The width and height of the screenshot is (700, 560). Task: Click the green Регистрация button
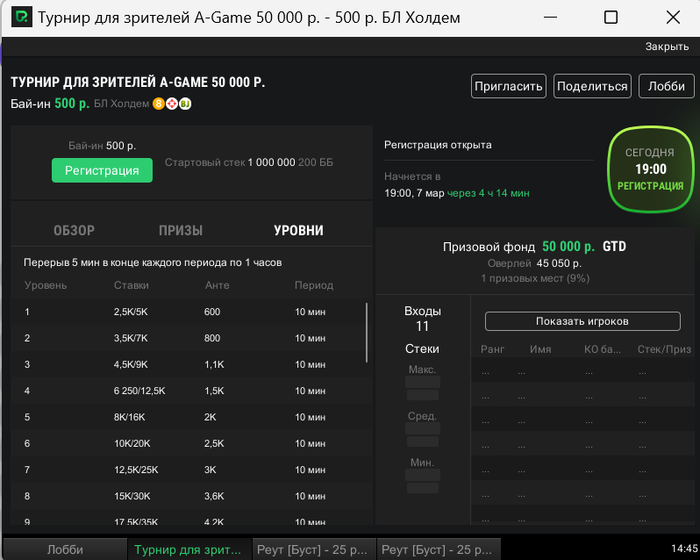click(102, 170)
